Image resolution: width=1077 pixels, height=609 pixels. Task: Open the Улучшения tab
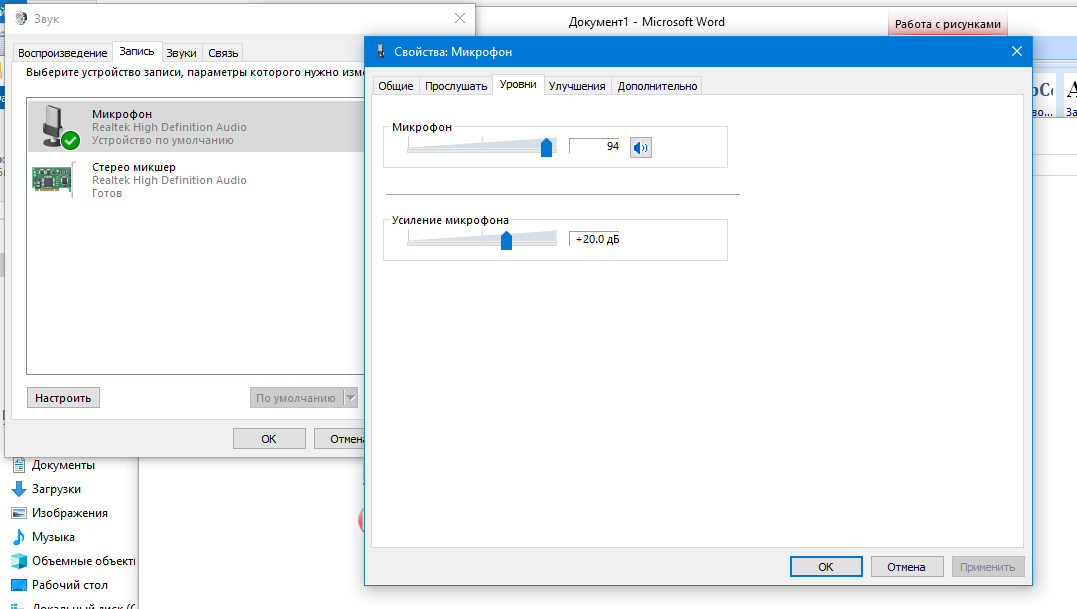(577, 86)
